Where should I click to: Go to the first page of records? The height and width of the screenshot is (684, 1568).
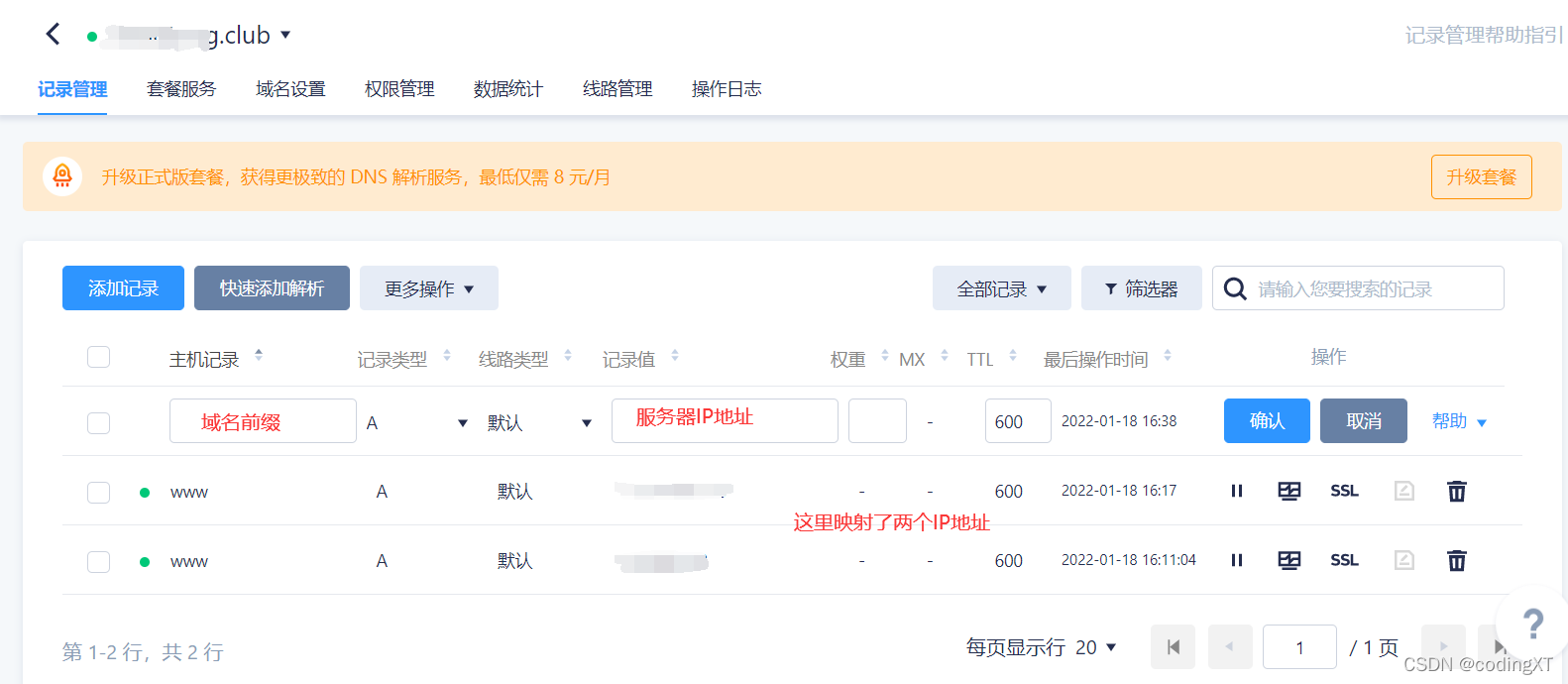click(x=1173, y=647)
